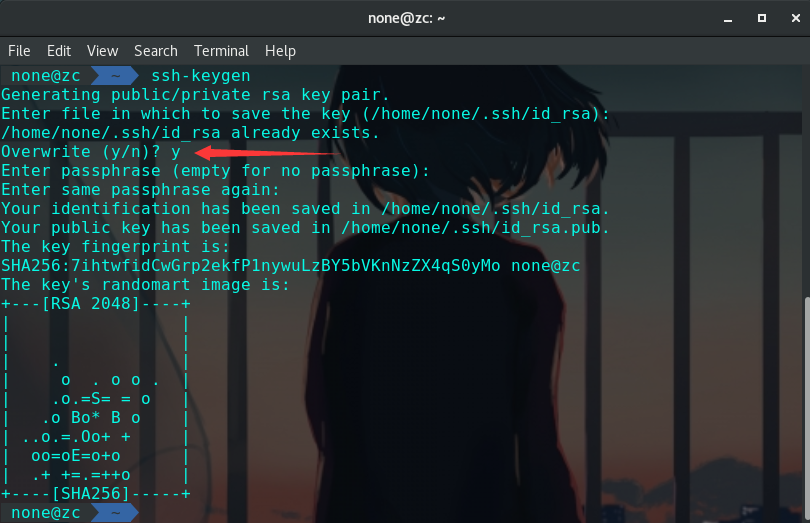Click the bottom 'none@zc' prompt
This screenshot has width=810, height=523.
[45, 513]
